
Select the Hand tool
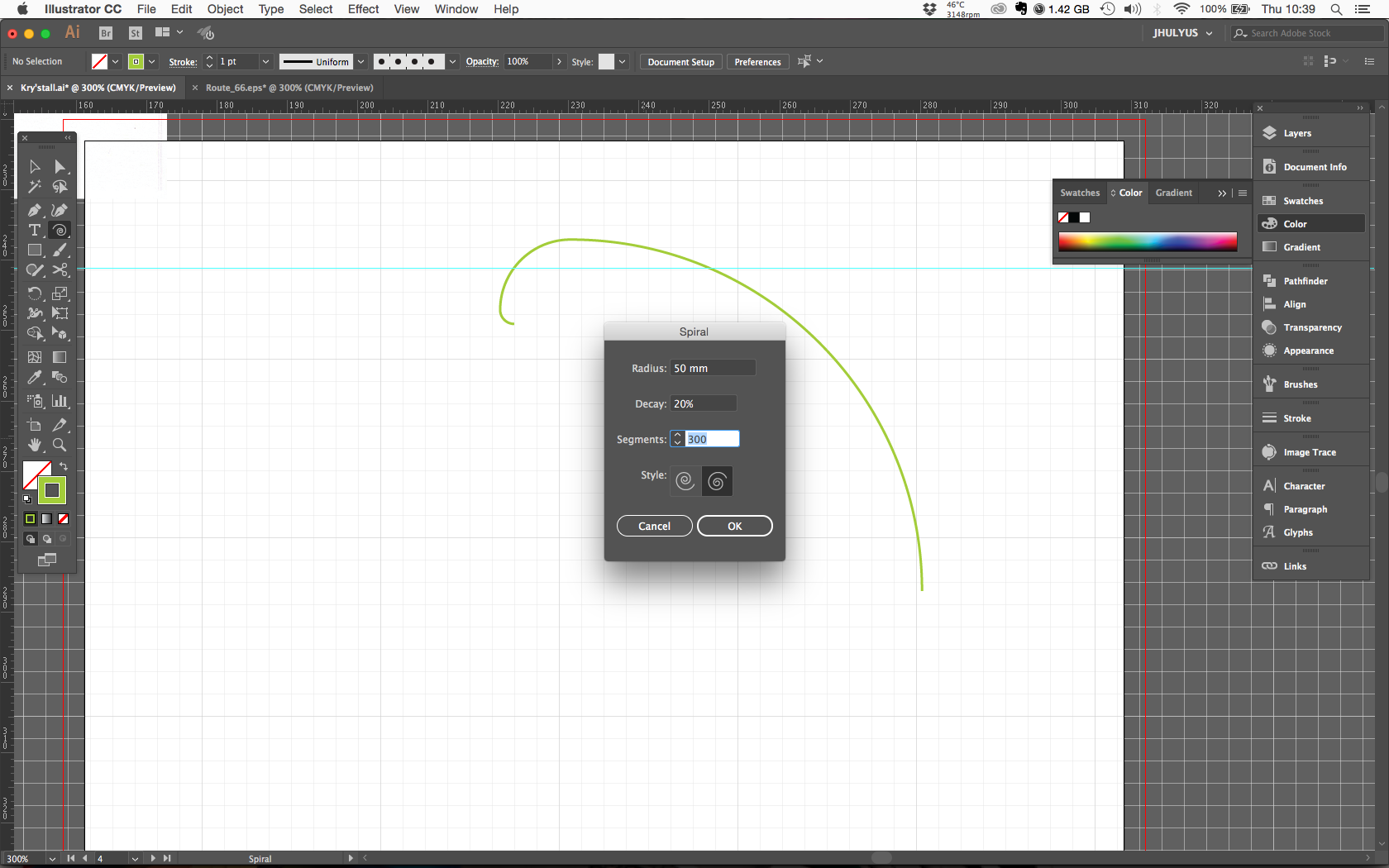[x=35, y=445]
